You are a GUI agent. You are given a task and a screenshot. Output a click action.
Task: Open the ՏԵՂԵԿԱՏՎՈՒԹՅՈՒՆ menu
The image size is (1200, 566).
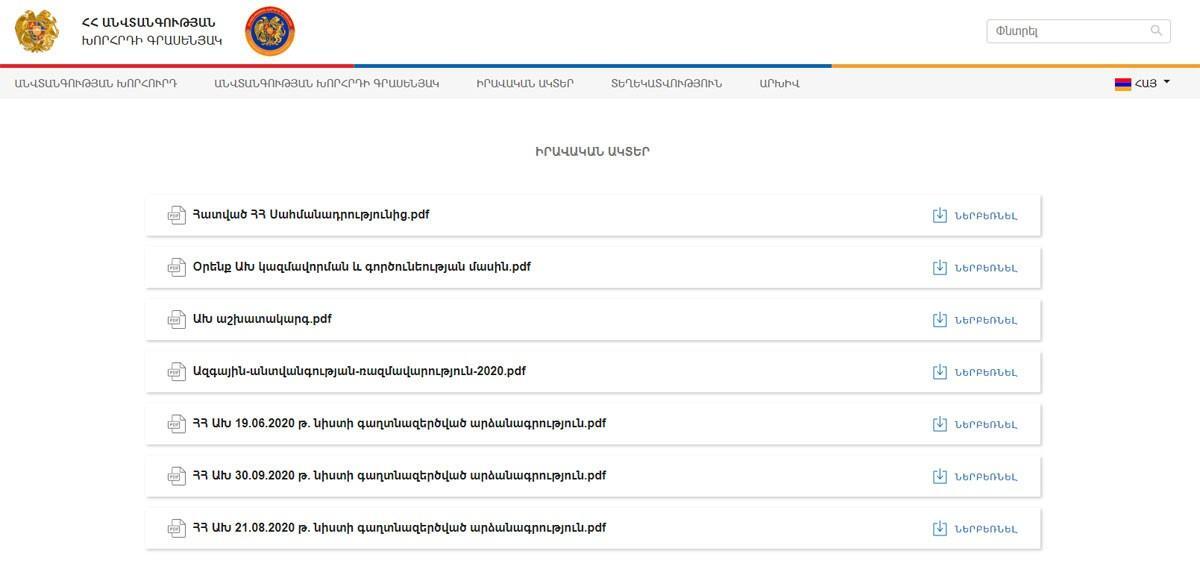666,84
